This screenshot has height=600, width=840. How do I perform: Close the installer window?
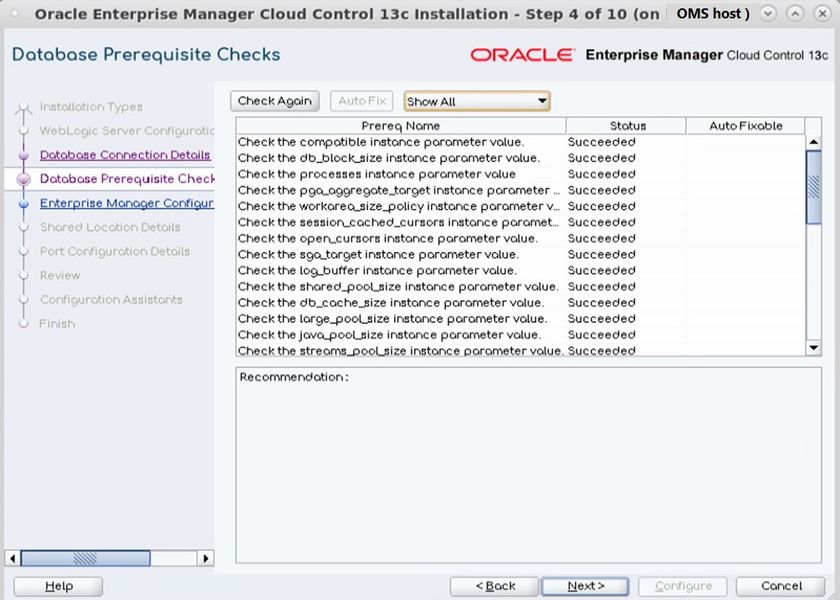click(x=822, y=13)
